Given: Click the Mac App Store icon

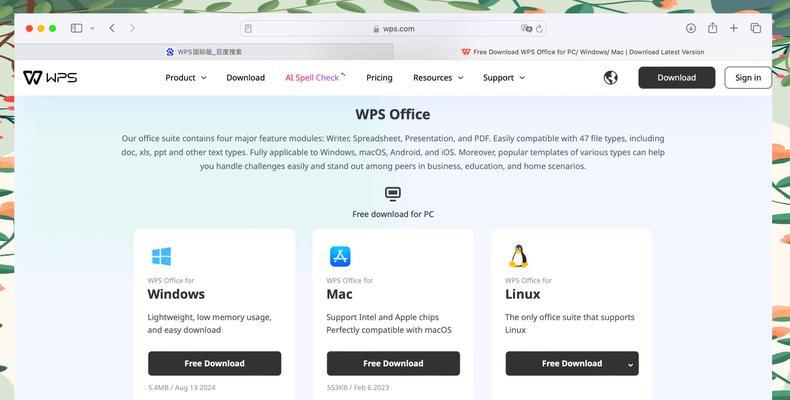Looking at the screenshot, I should (340, 256).
